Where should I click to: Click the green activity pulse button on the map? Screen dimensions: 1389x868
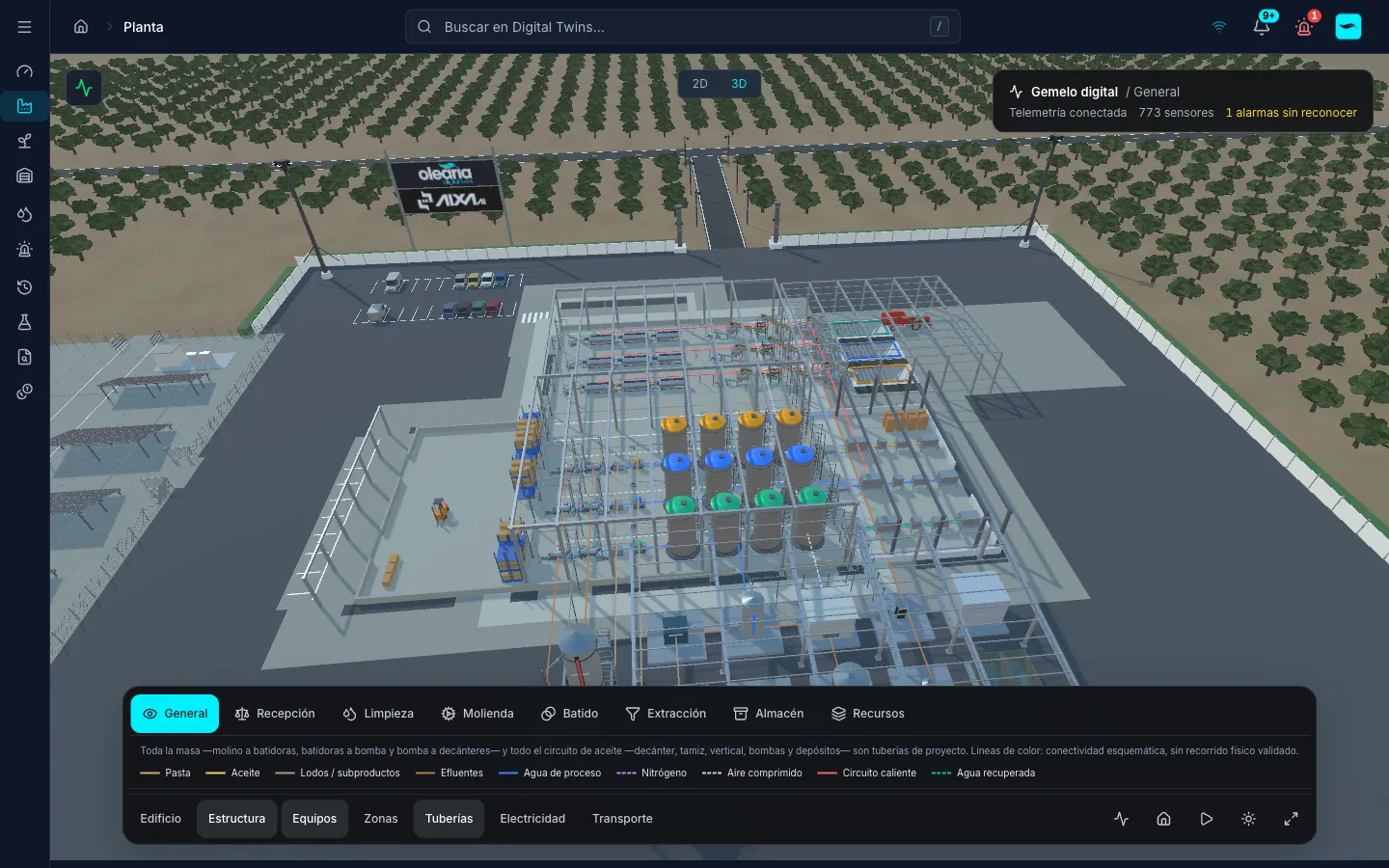tap(84, 88)
